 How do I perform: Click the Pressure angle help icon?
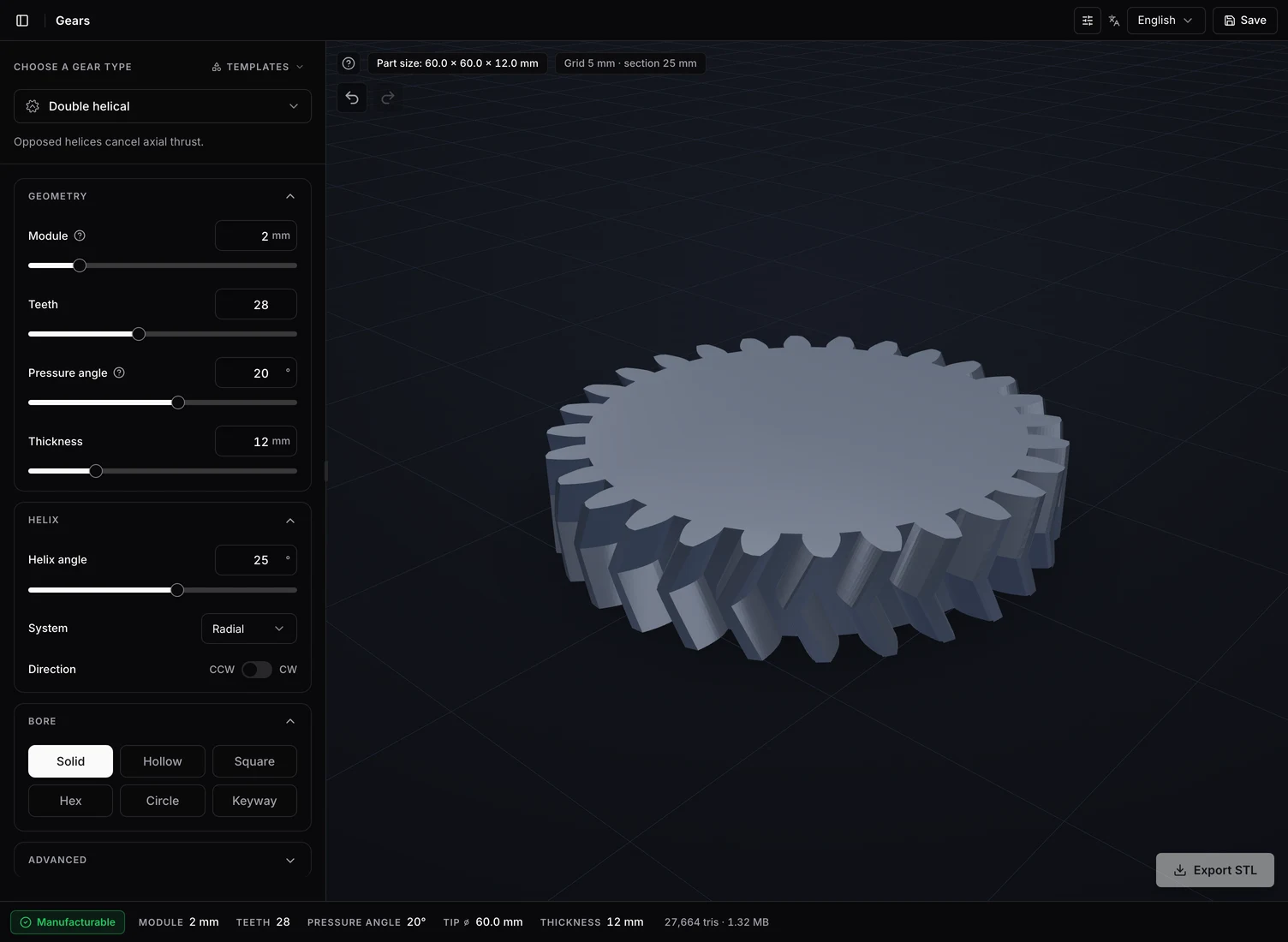coord(119,373)
